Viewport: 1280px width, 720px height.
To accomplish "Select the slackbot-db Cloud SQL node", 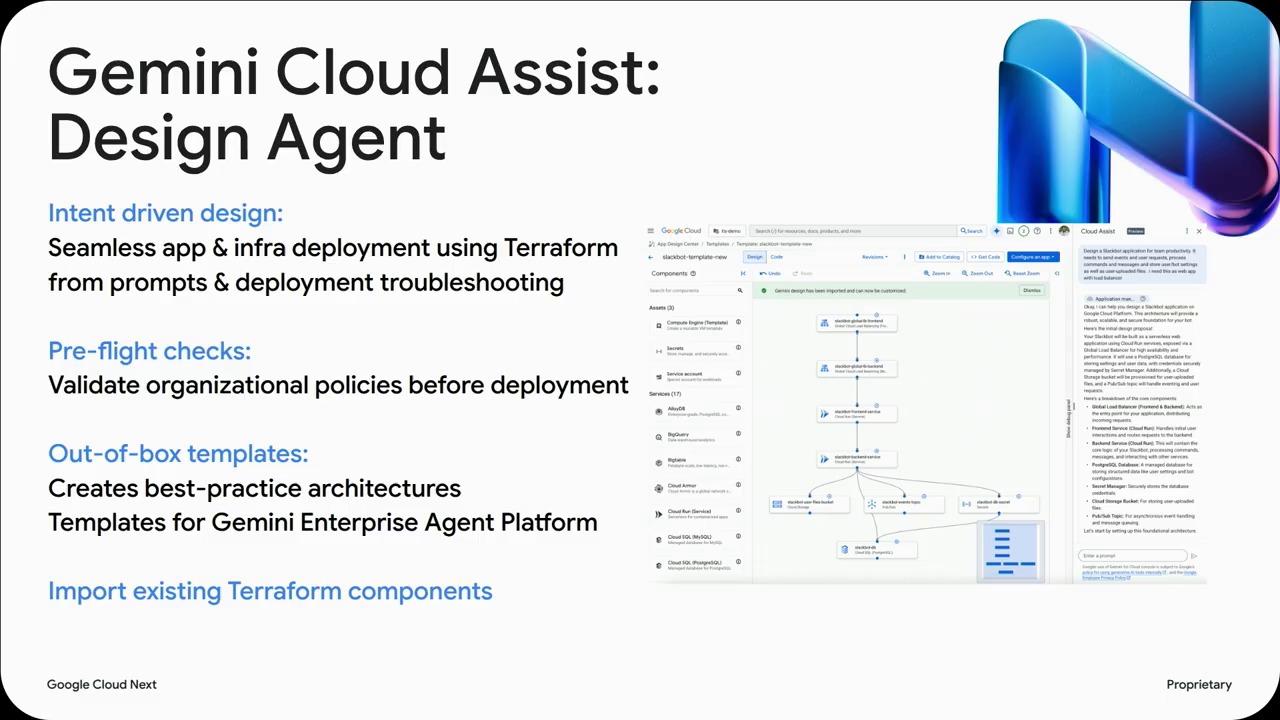I will (x=877, y=549).
